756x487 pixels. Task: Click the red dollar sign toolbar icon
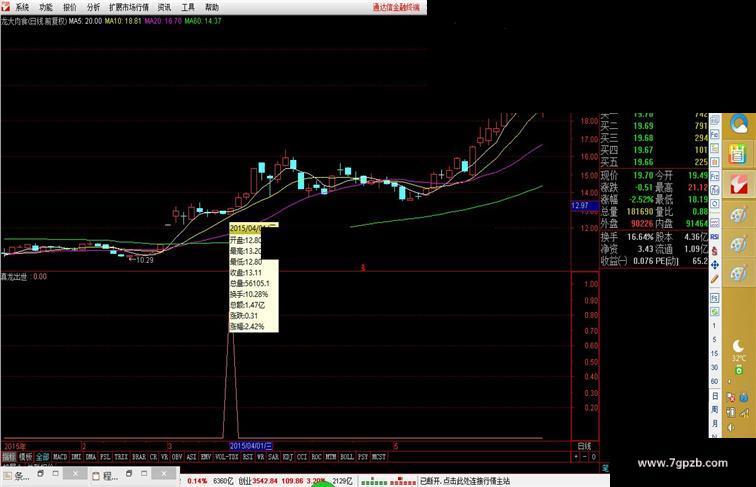pos(715,251)
